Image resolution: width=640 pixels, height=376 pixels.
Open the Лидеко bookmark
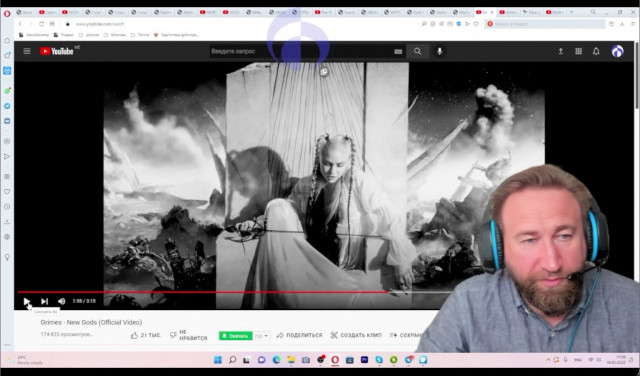tap(64, 35)
